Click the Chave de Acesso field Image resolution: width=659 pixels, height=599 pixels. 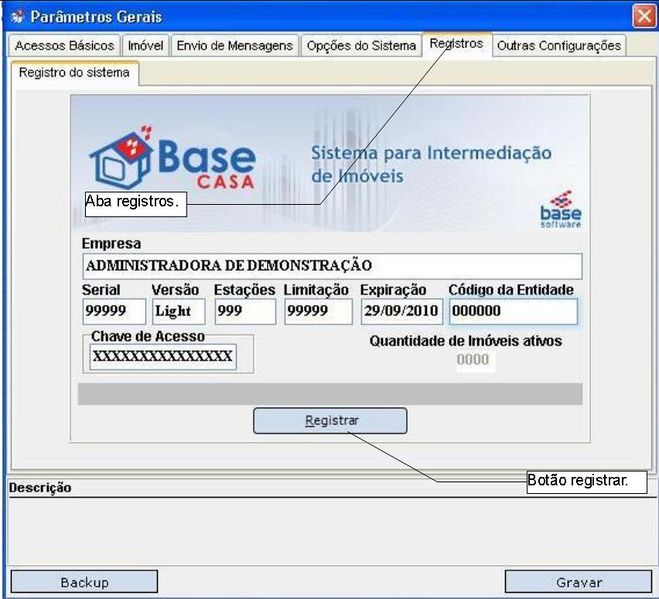click(163, 357)
